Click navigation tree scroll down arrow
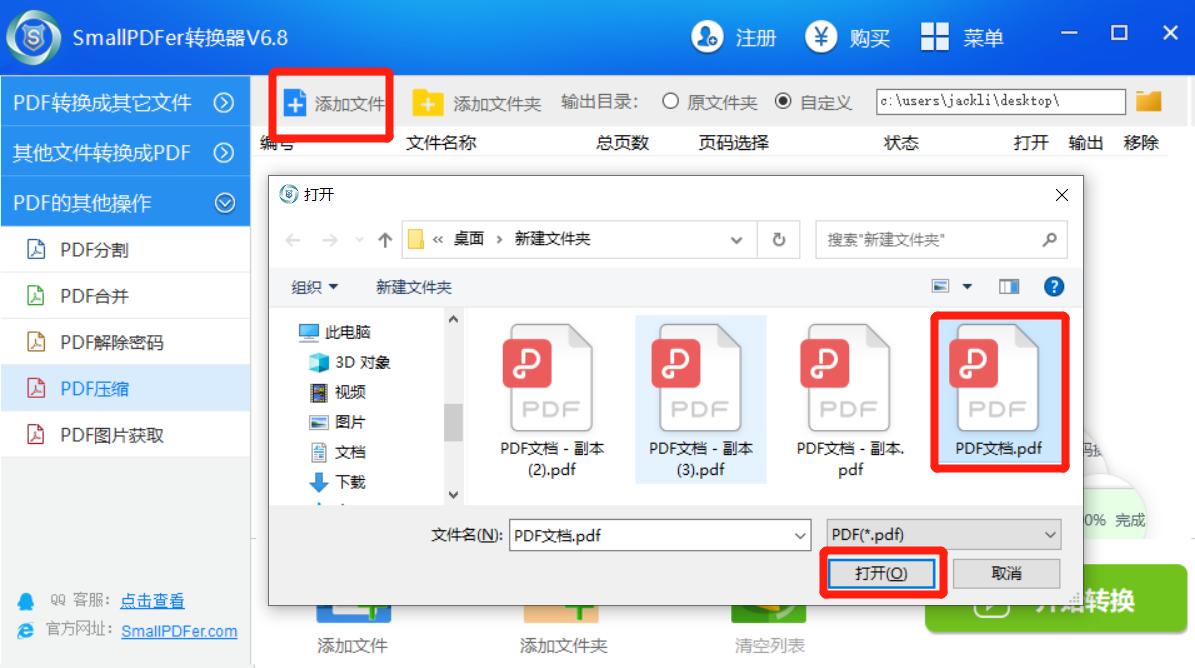1195x668 pixels. [x=453, y=495]
